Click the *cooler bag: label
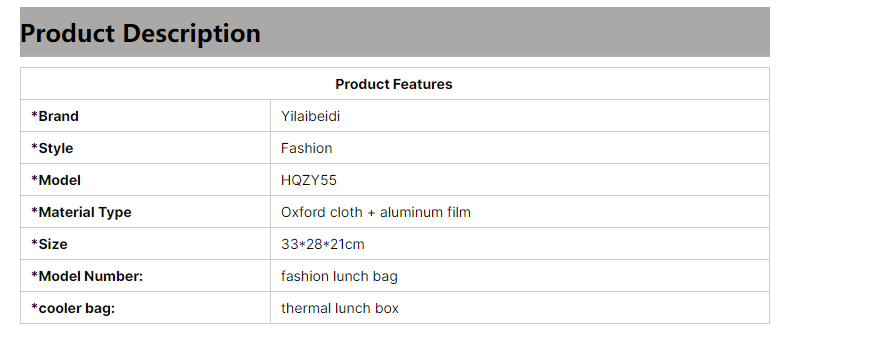This screenshot has width=872, height=364. click(73, 308)
